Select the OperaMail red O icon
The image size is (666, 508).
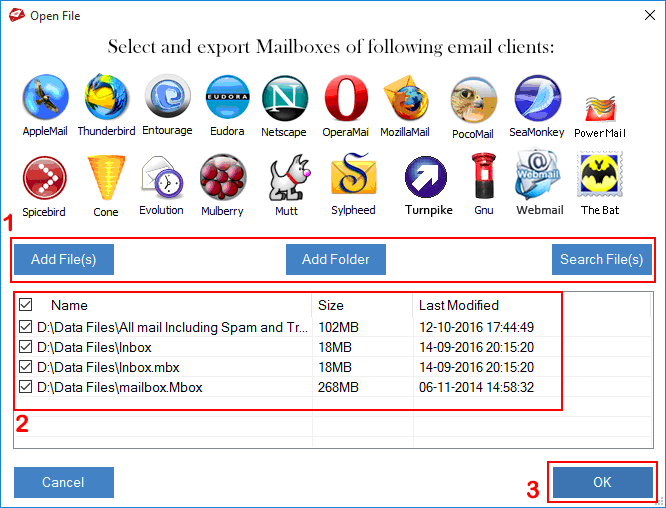346,98
